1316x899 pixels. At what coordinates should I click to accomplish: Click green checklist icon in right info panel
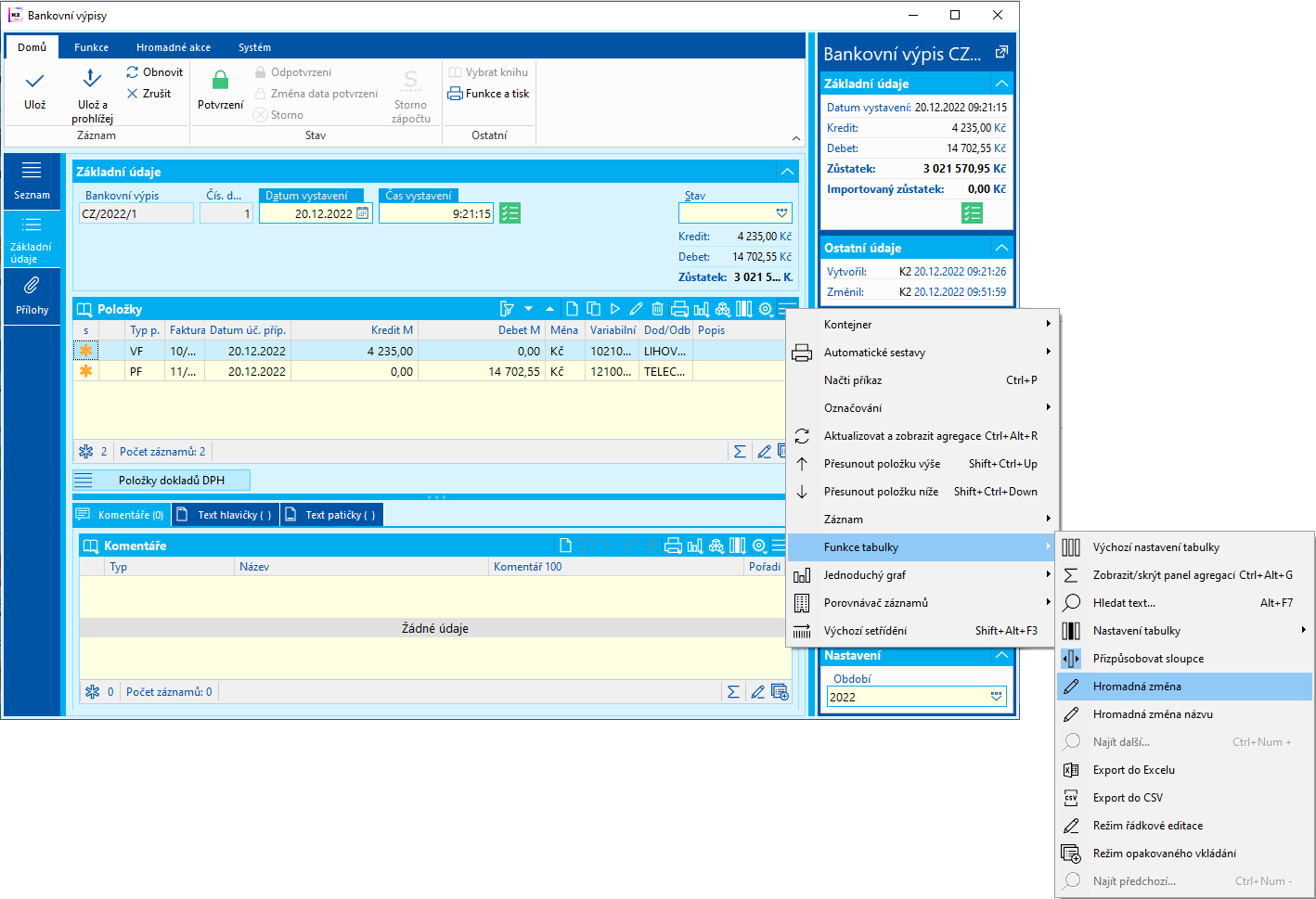point(972,213)
